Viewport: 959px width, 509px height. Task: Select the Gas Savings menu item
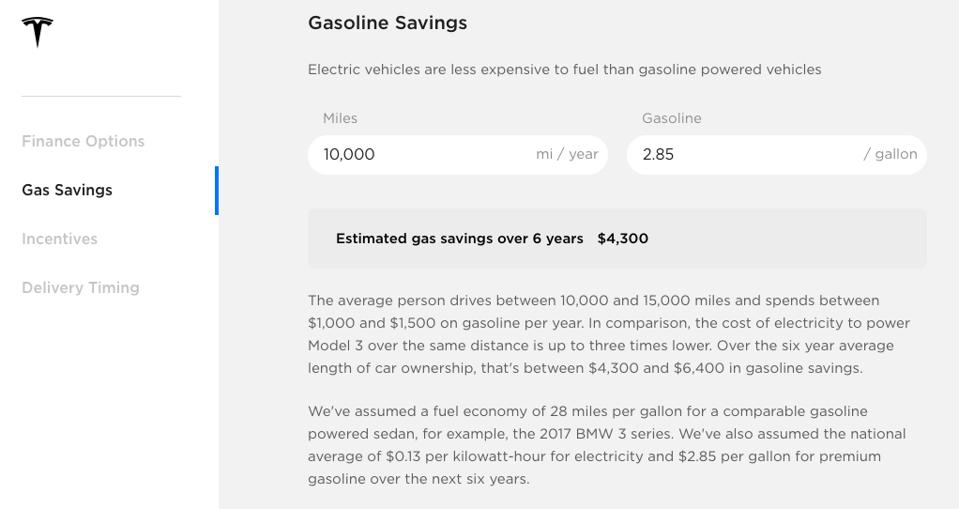67,190
